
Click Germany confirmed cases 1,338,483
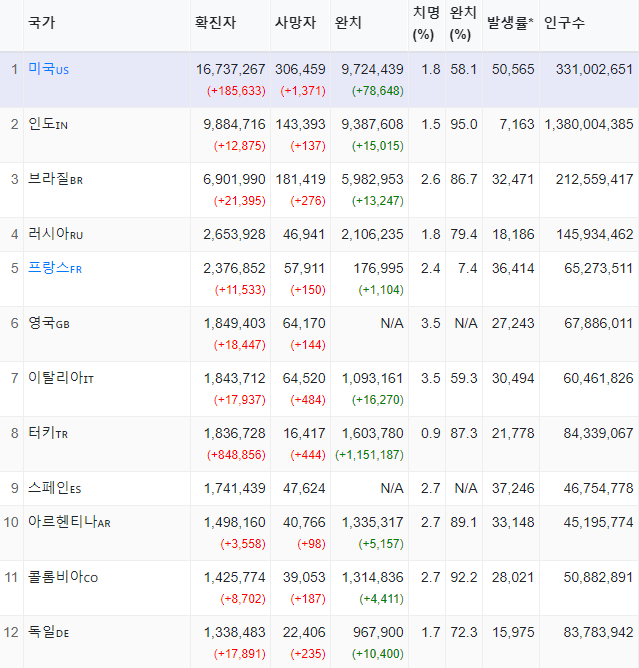point(234,632)
